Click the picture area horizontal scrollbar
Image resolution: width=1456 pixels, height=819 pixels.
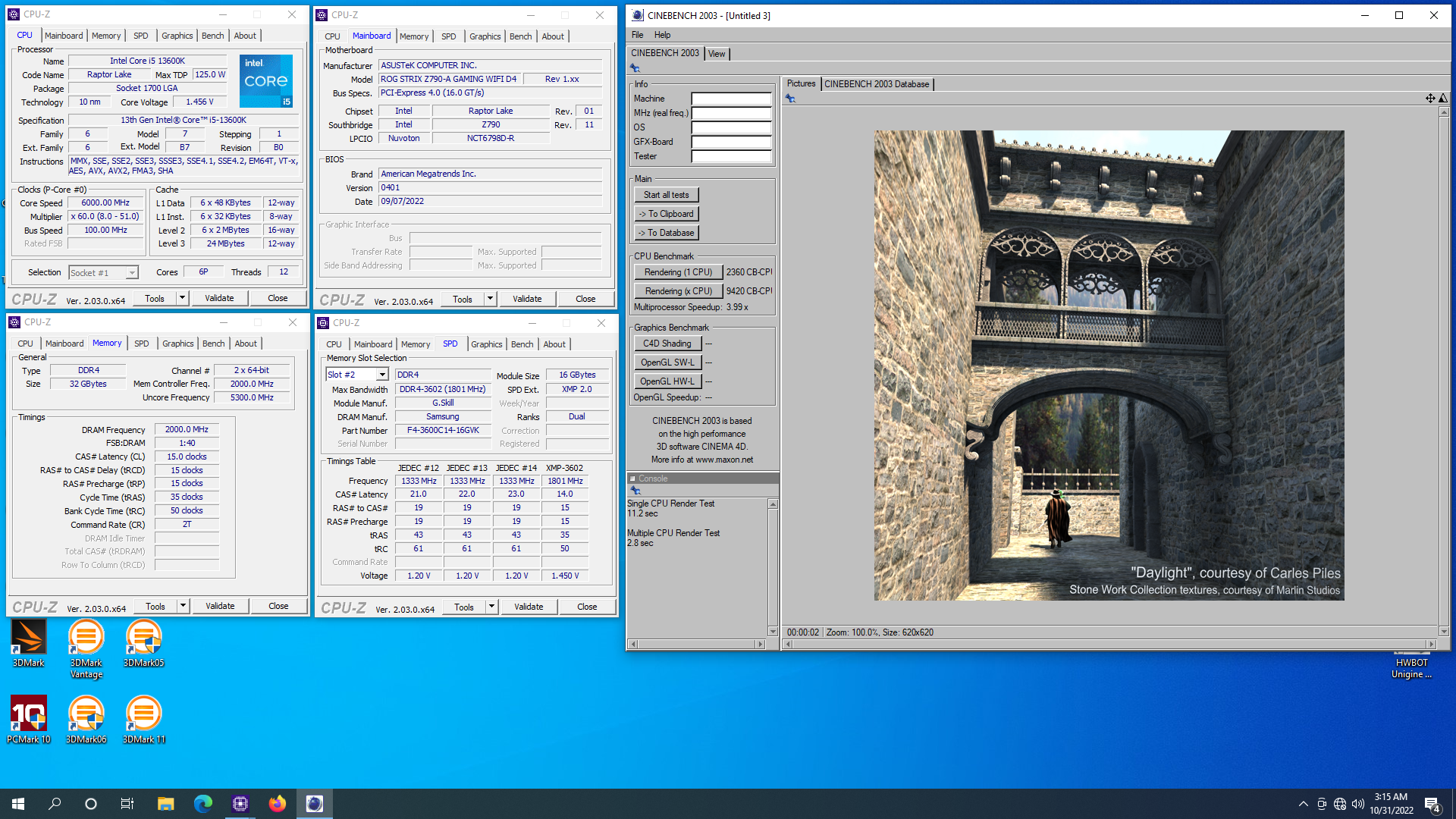pos(1109,645)
